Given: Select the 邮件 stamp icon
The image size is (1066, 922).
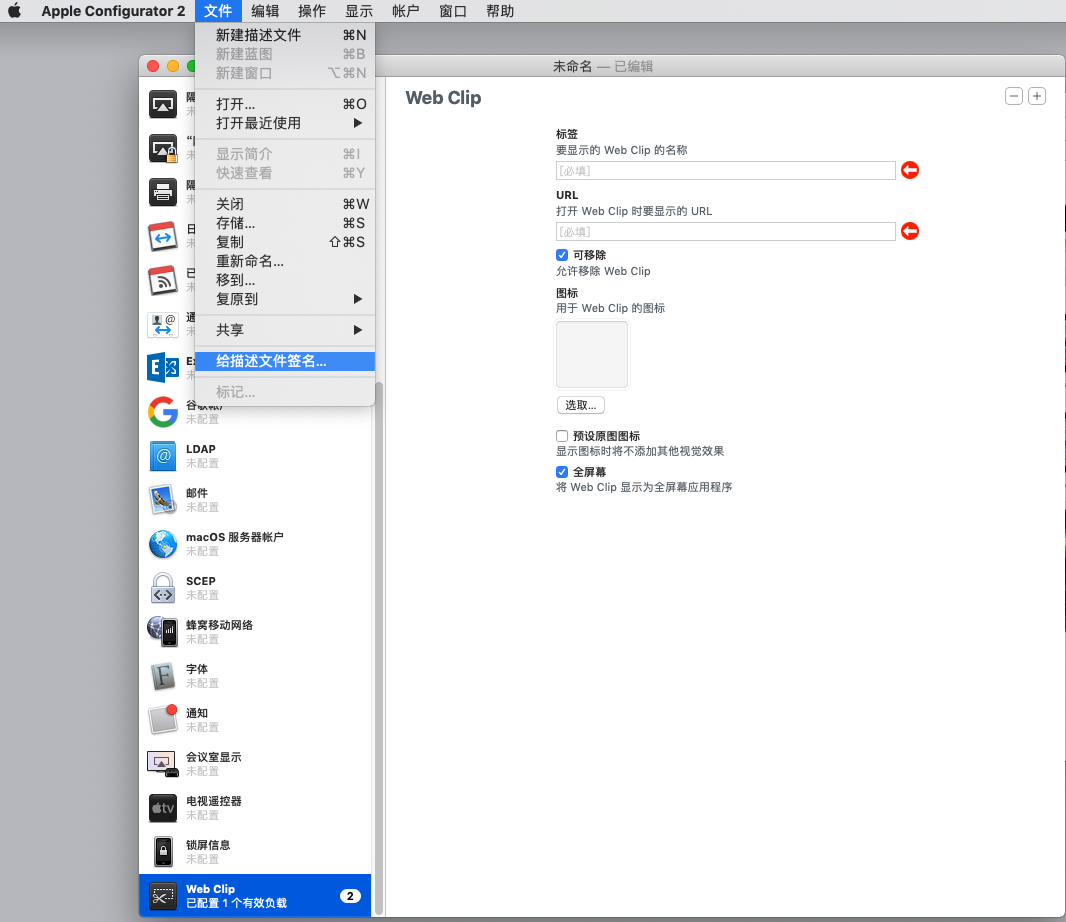Looking at the screenshot, I should pyautogui.click(x=163, y=500).
